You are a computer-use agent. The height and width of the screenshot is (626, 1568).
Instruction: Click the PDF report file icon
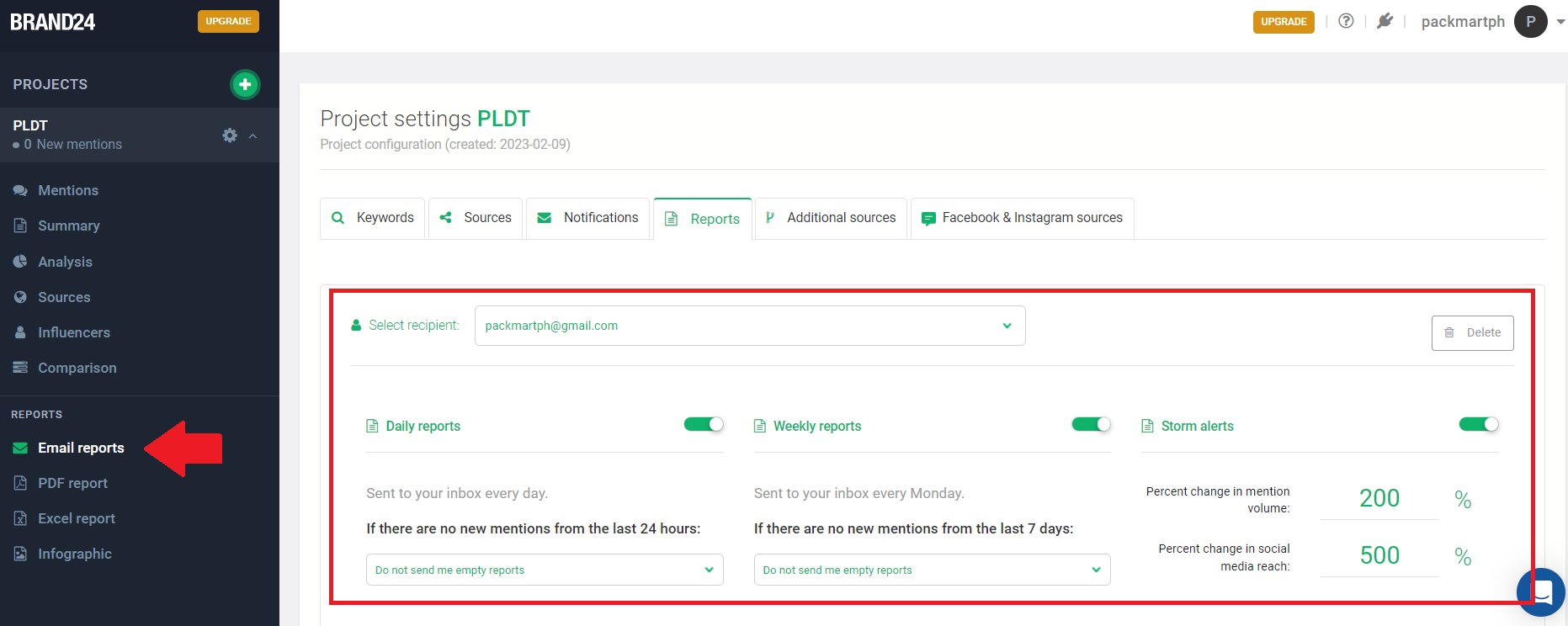tap(20, 483)
